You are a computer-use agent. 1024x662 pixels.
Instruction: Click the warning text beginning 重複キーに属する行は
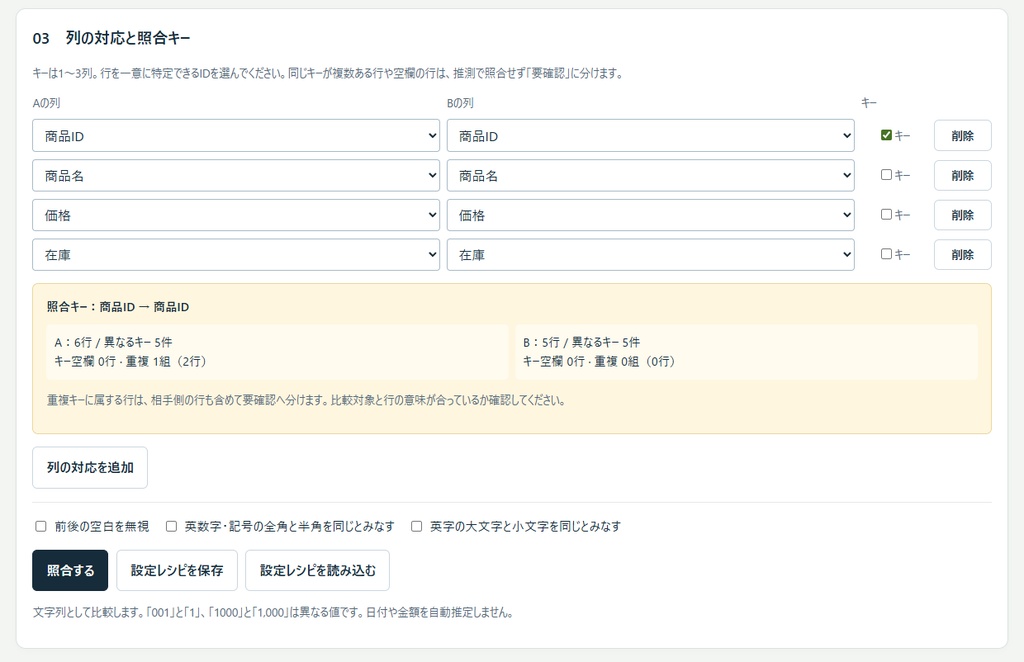(306, 400)
